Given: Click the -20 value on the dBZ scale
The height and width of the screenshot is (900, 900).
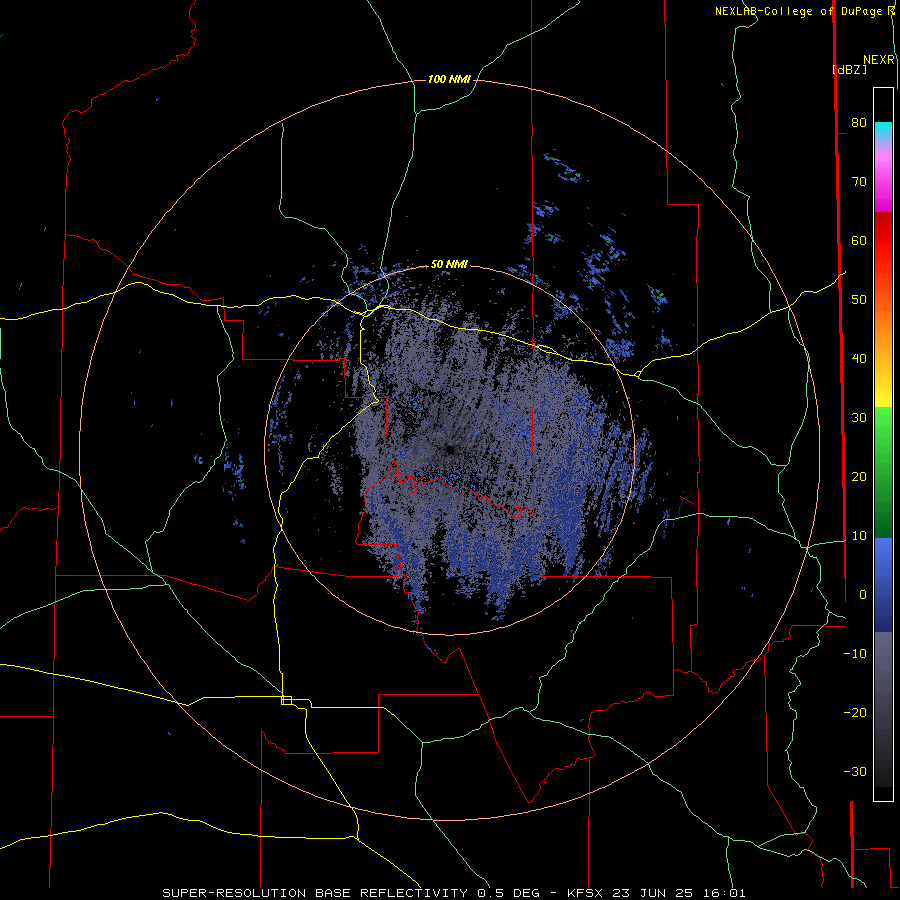Looking at the screenshot, I should click(x=855, y=712).
